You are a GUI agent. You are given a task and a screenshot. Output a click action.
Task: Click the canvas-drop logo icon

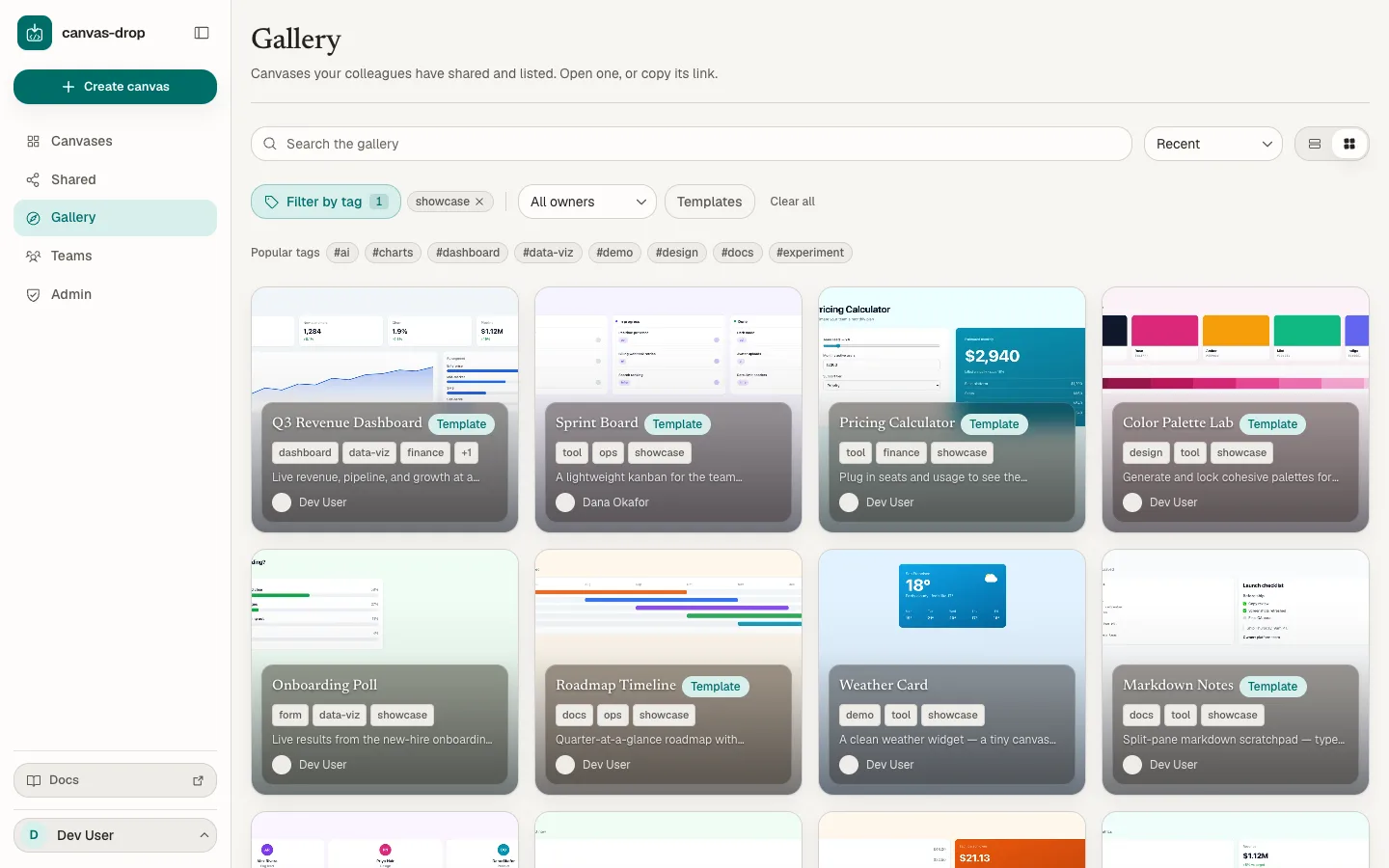pos(35,33)
